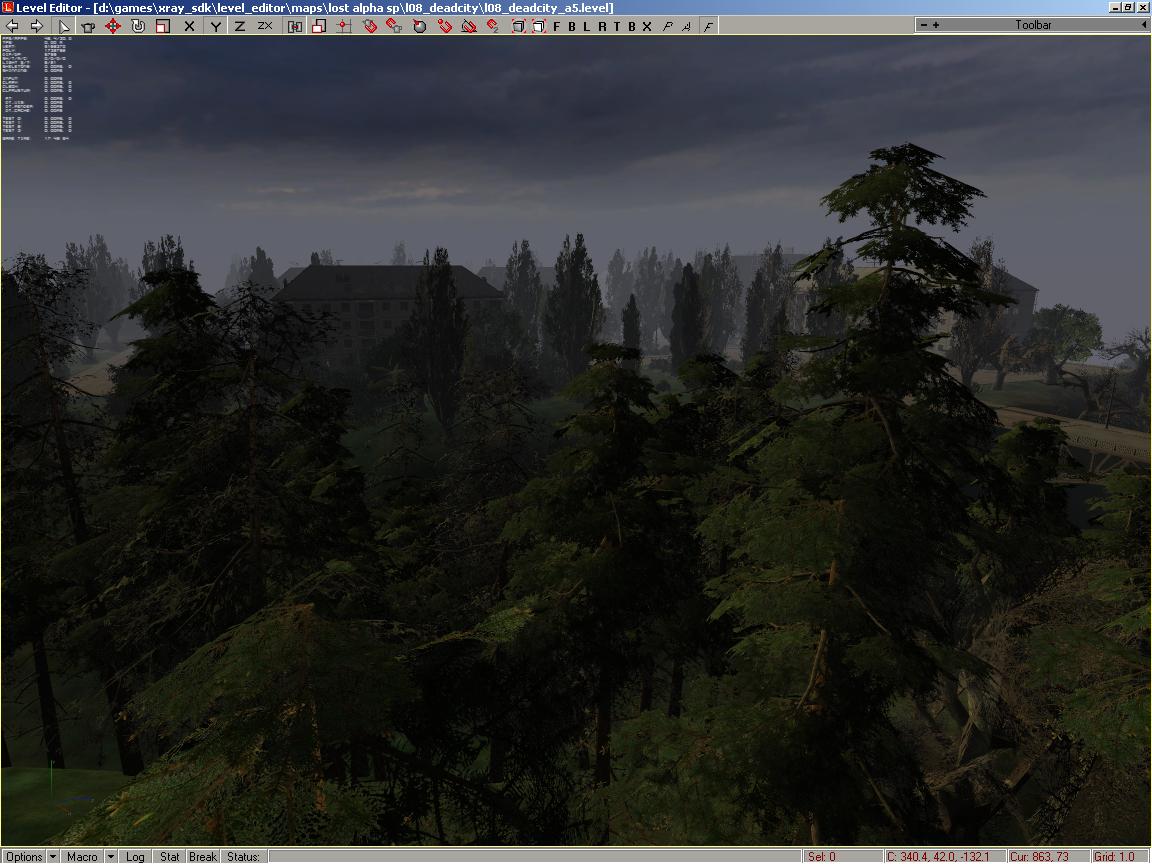Toggle object snap magnet icon
This screenshot has height=864, width=1152.
pyautogui.click(x=370, y=26)
